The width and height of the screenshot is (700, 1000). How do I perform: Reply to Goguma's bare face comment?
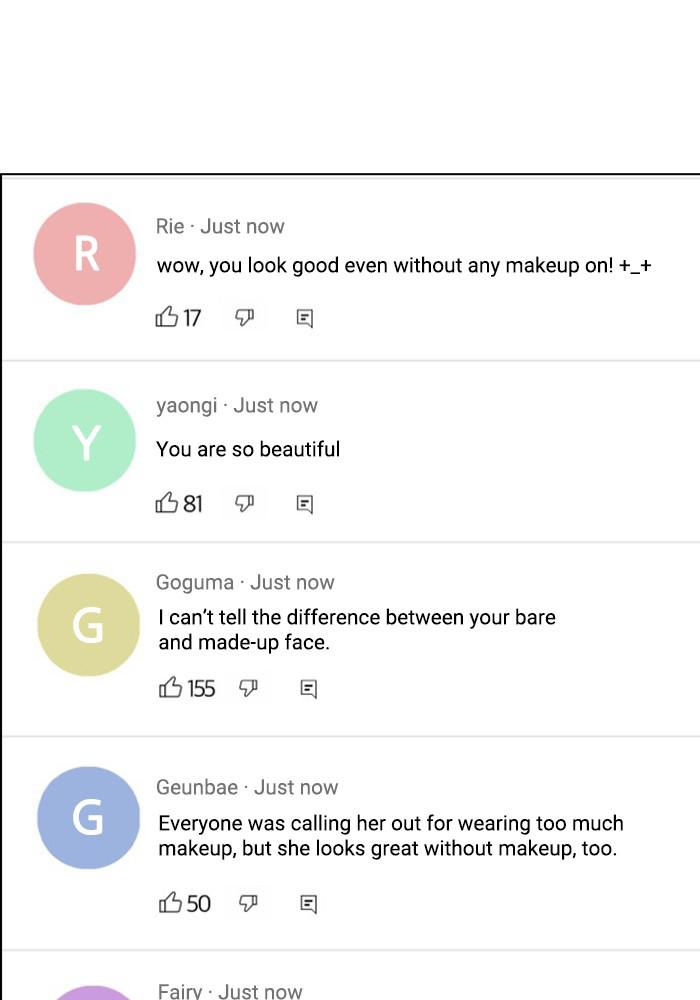[x=309, y=689]
